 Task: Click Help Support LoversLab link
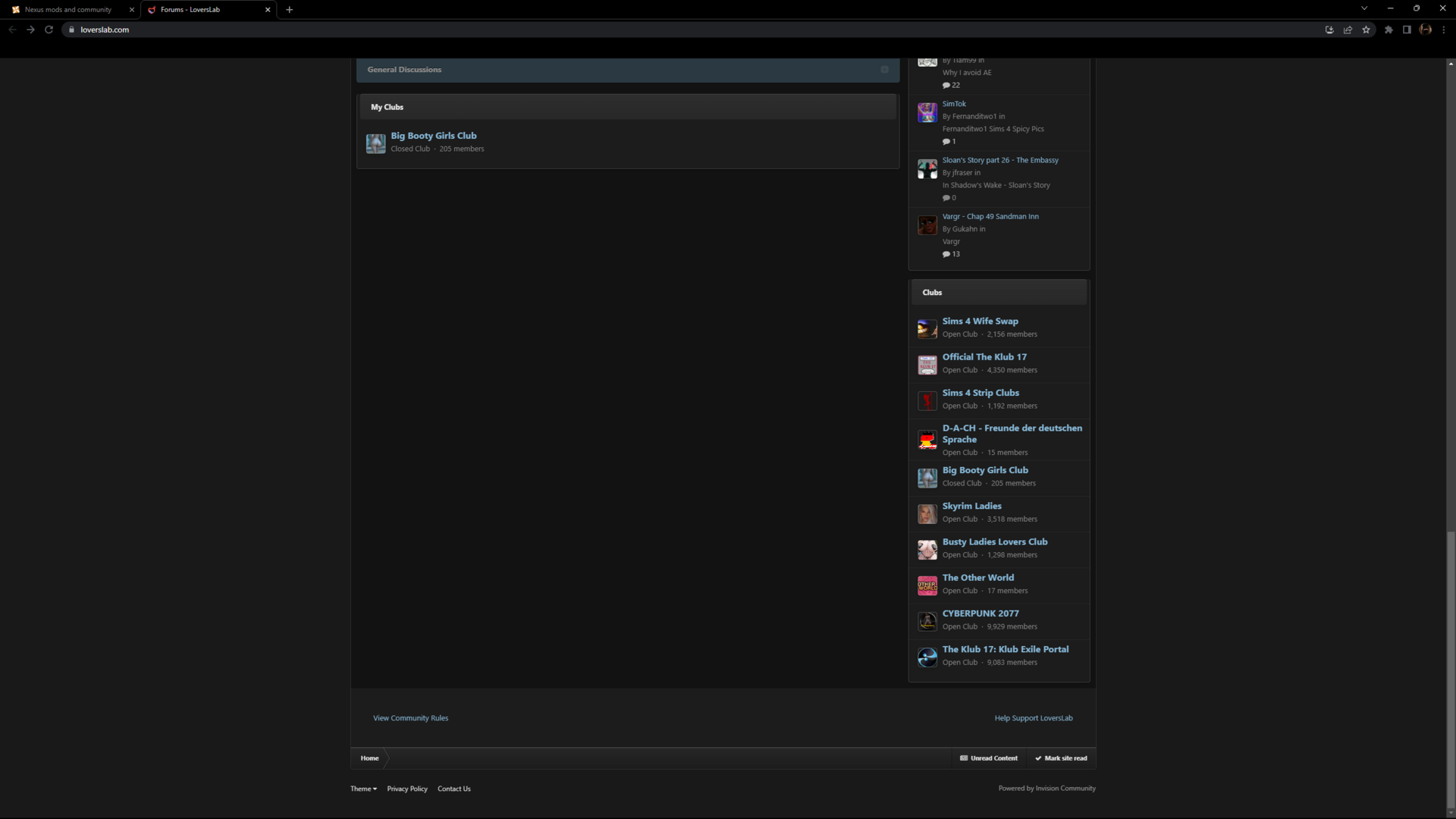point(1034,718)
